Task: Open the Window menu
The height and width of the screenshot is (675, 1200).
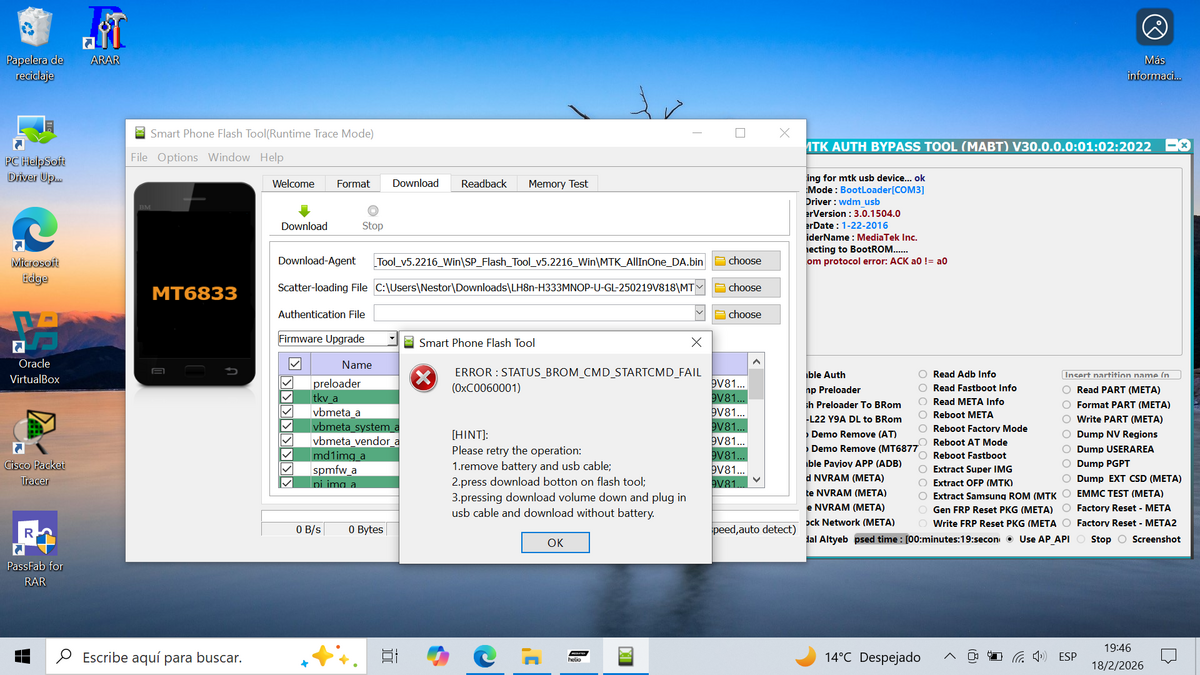Action: (229, 157)
